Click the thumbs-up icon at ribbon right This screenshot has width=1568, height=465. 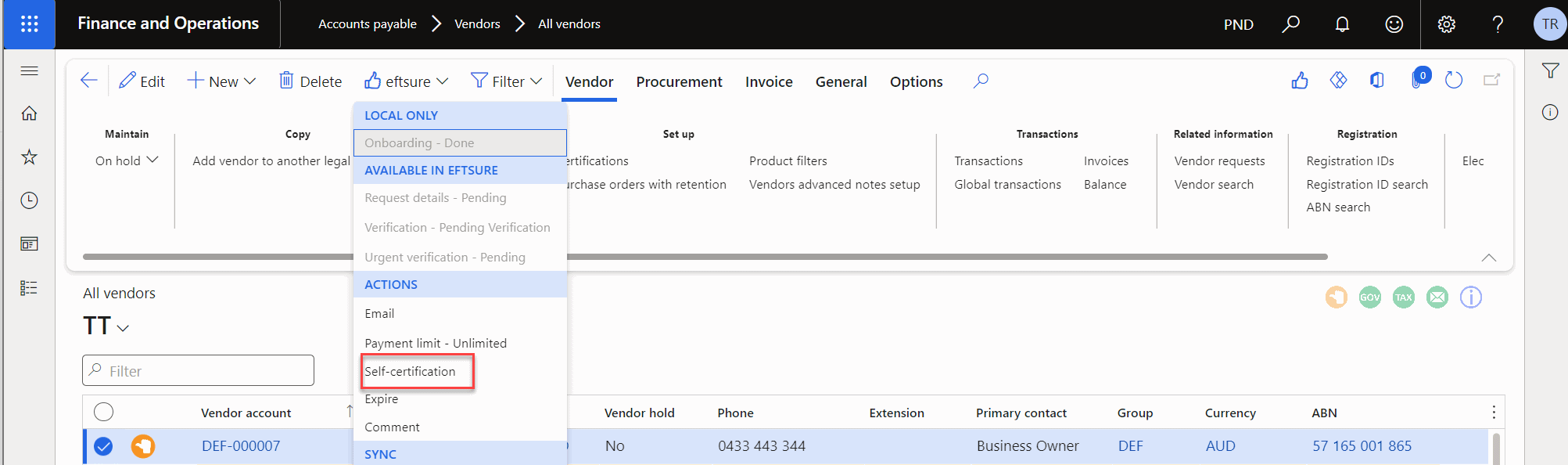(1300, 80)
